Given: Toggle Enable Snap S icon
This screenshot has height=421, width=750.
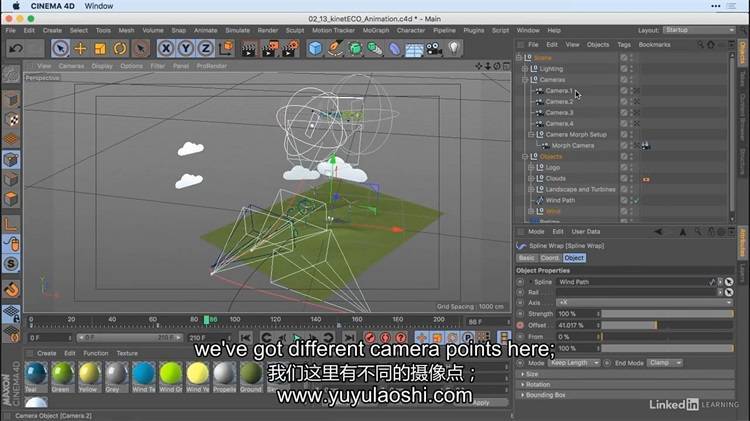Looking at the screenshot, I should tap(11, 264).
